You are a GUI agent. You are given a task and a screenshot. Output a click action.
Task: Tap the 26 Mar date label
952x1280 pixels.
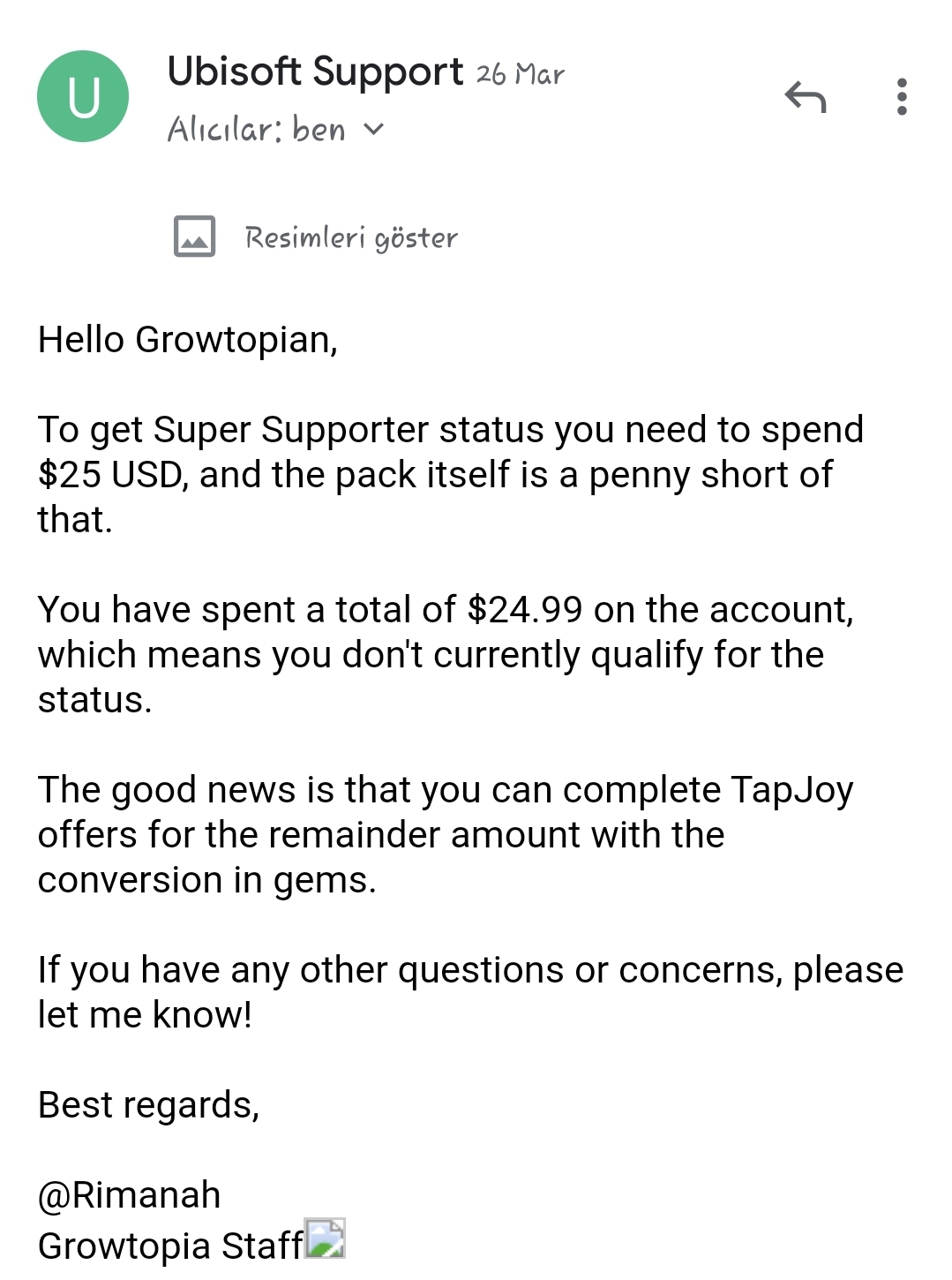[x=520, y=75]
